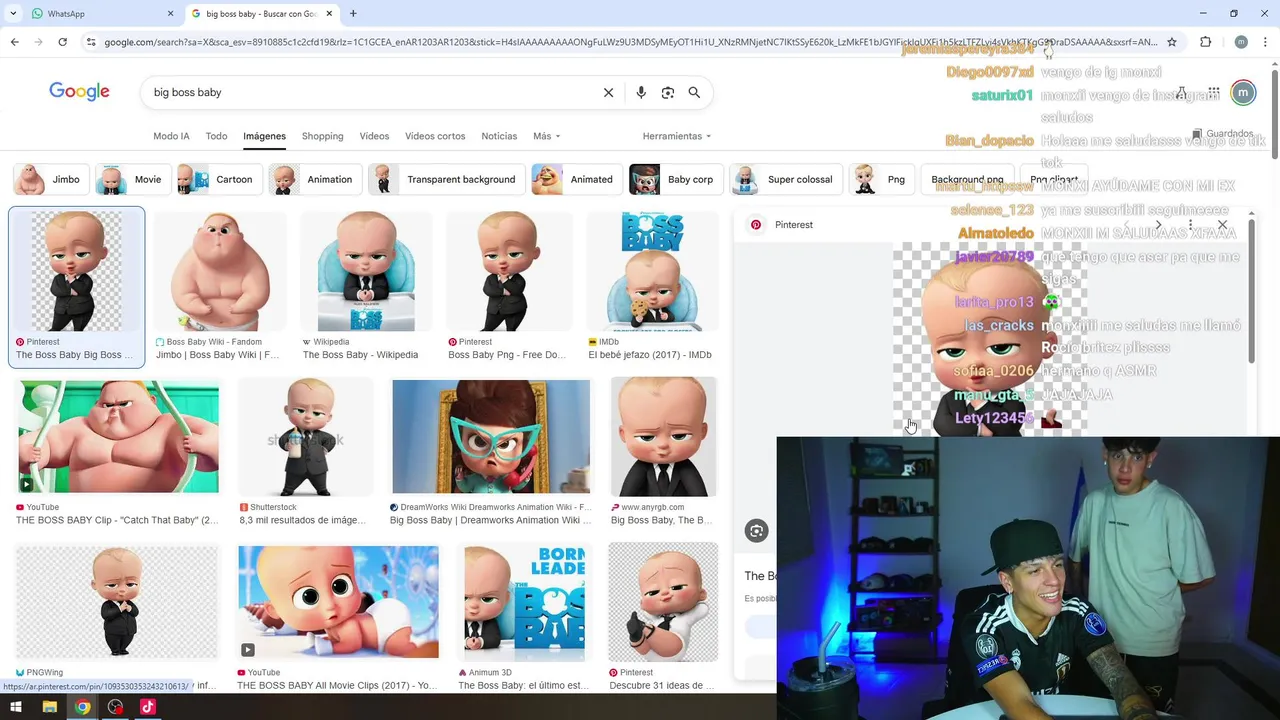Open the Chrome profile icon in the toolbar

(1241, 42)
